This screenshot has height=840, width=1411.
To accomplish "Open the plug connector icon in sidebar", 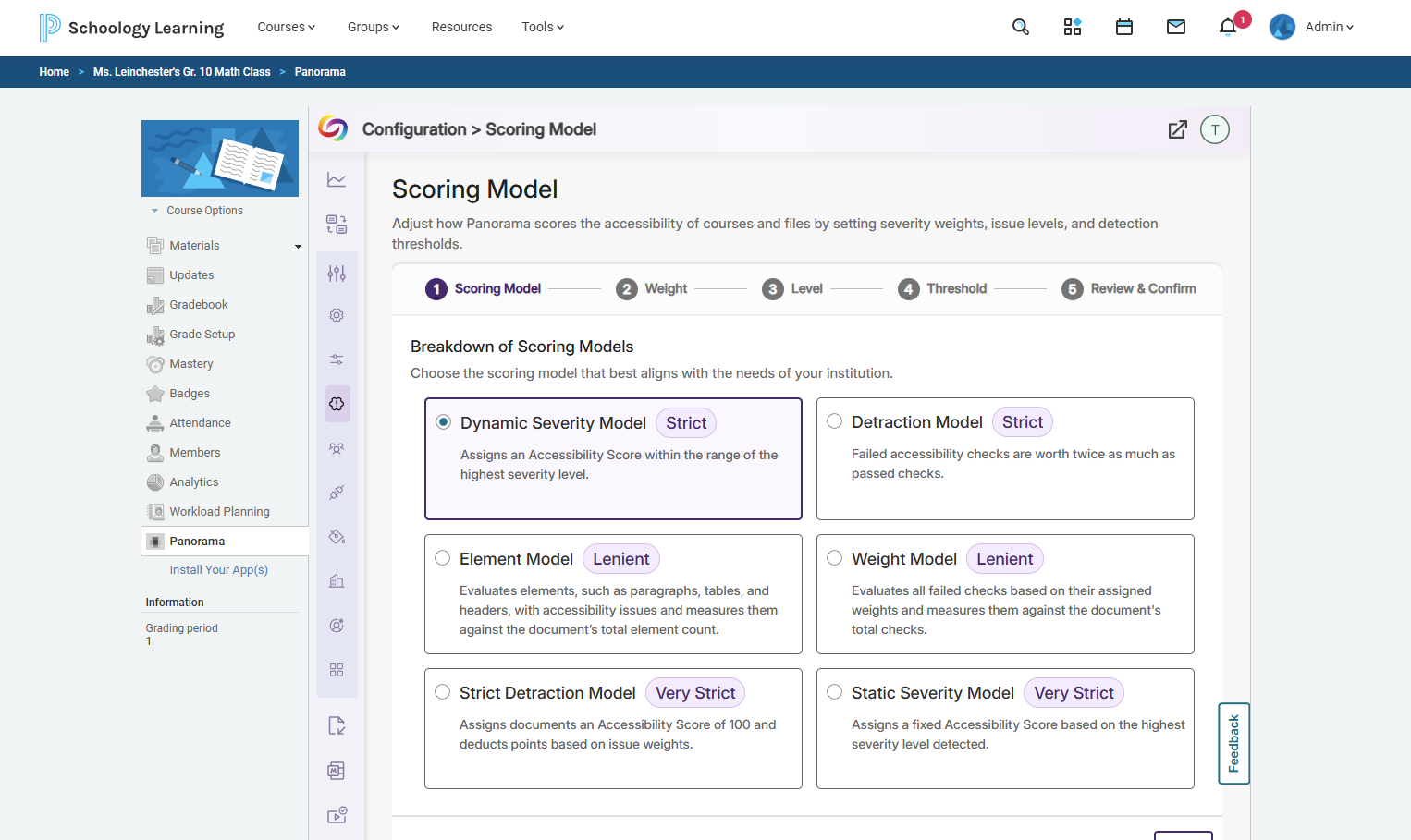I will [x=337, y=493].
